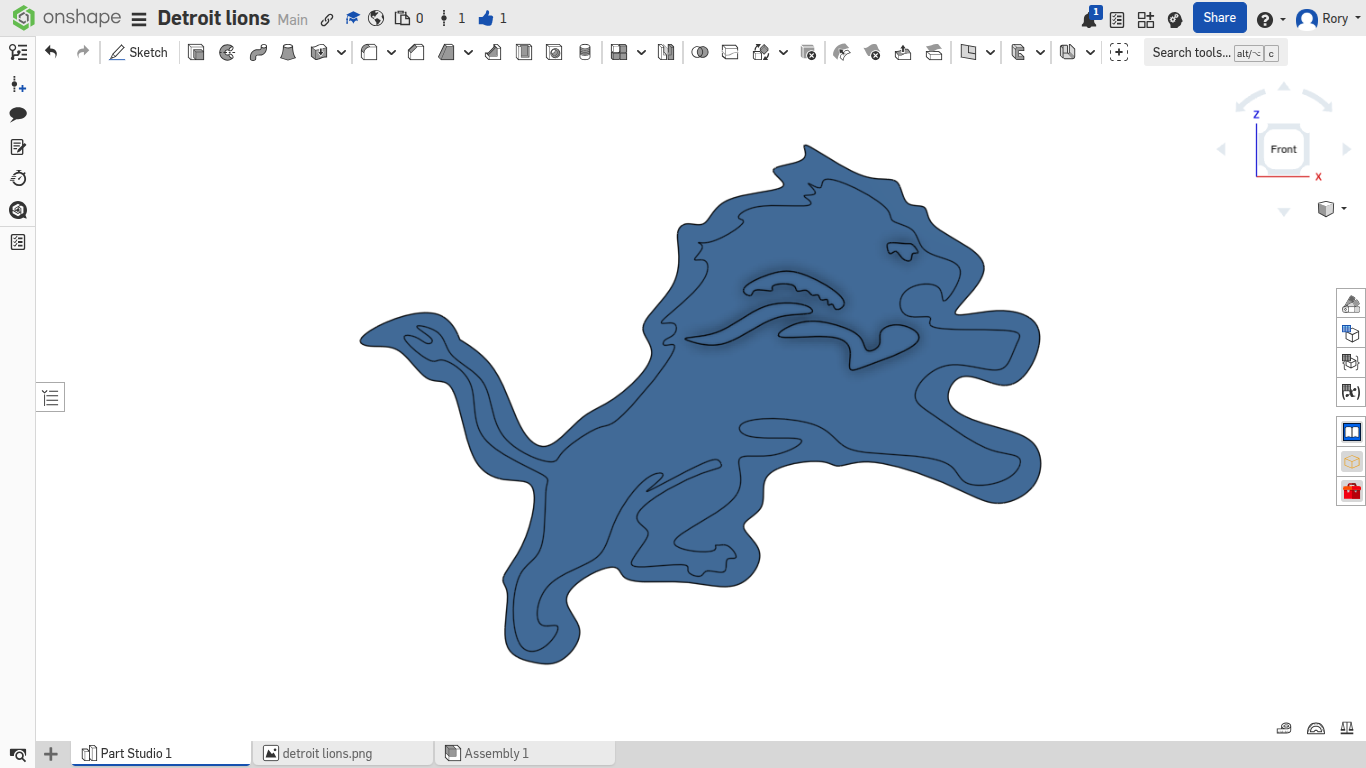Click the public document globe icon
This screenshot has height=768, width=1366.
click(376, 19)
